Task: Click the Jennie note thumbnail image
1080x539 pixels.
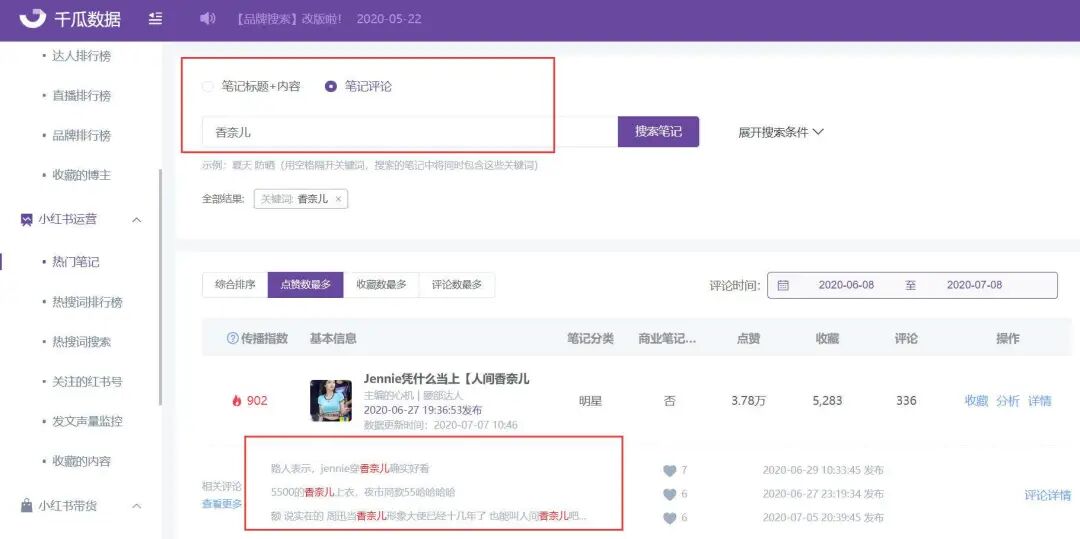Action: point(331,401)
